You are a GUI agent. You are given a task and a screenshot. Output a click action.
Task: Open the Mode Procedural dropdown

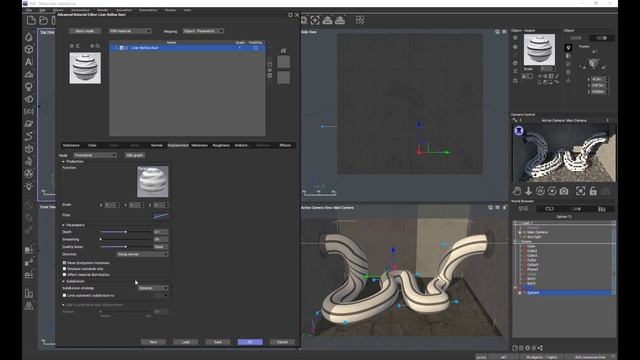(x=95, y=155)
